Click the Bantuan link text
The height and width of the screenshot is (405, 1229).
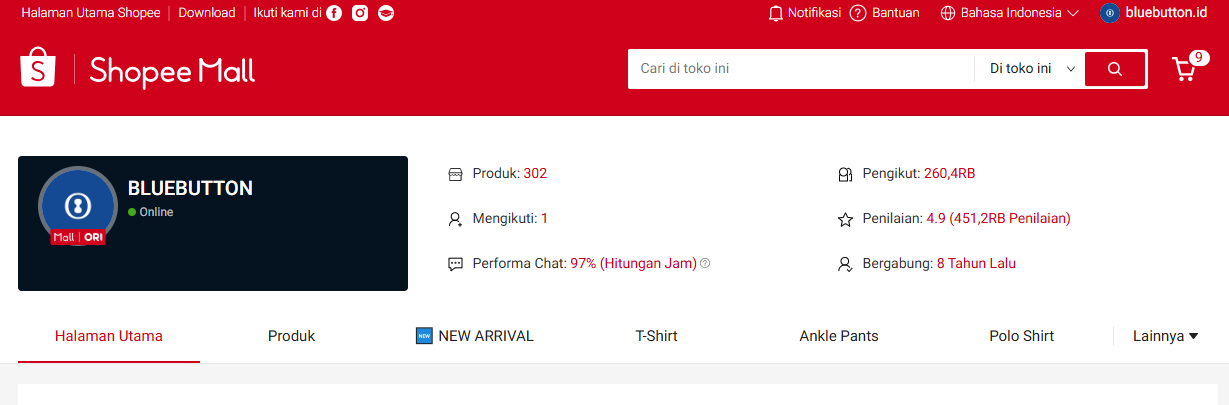[x=896, y=13]
